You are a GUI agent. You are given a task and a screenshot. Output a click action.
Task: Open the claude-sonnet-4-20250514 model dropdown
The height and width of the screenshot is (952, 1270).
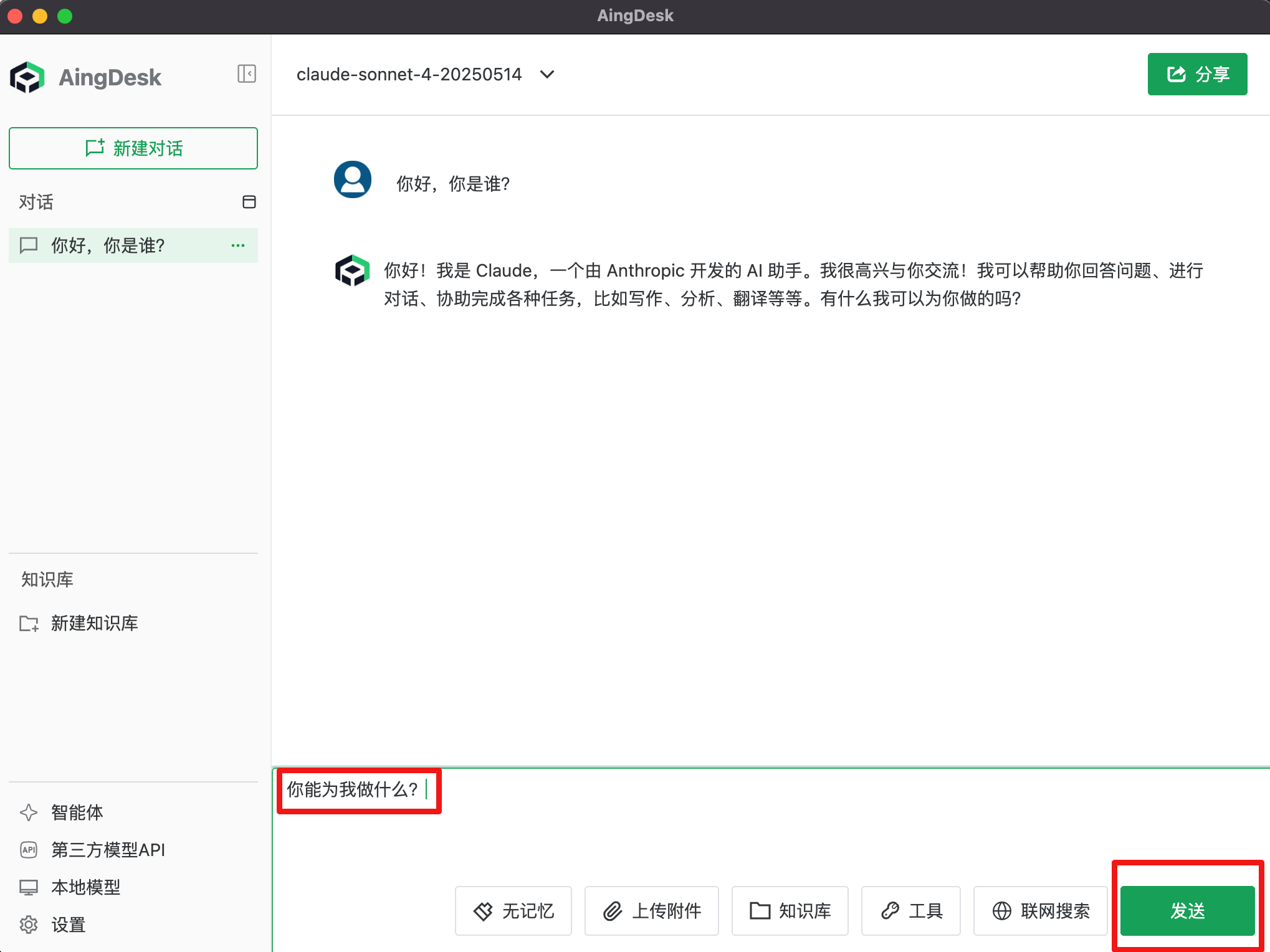409,74
